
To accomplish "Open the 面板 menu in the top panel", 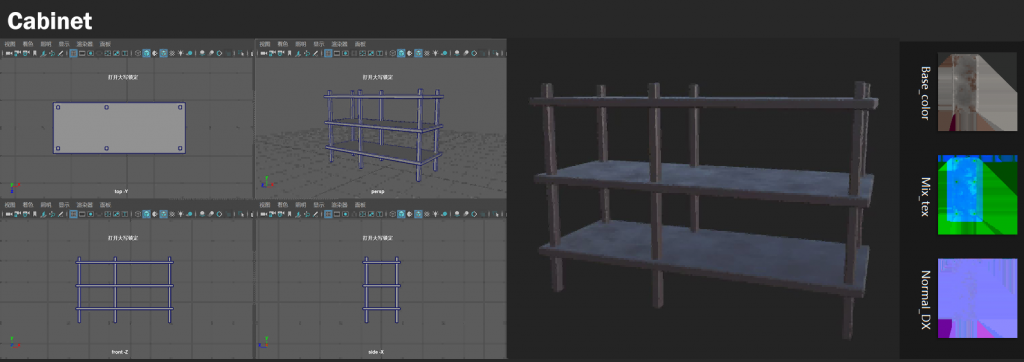I will click(105, 44).
